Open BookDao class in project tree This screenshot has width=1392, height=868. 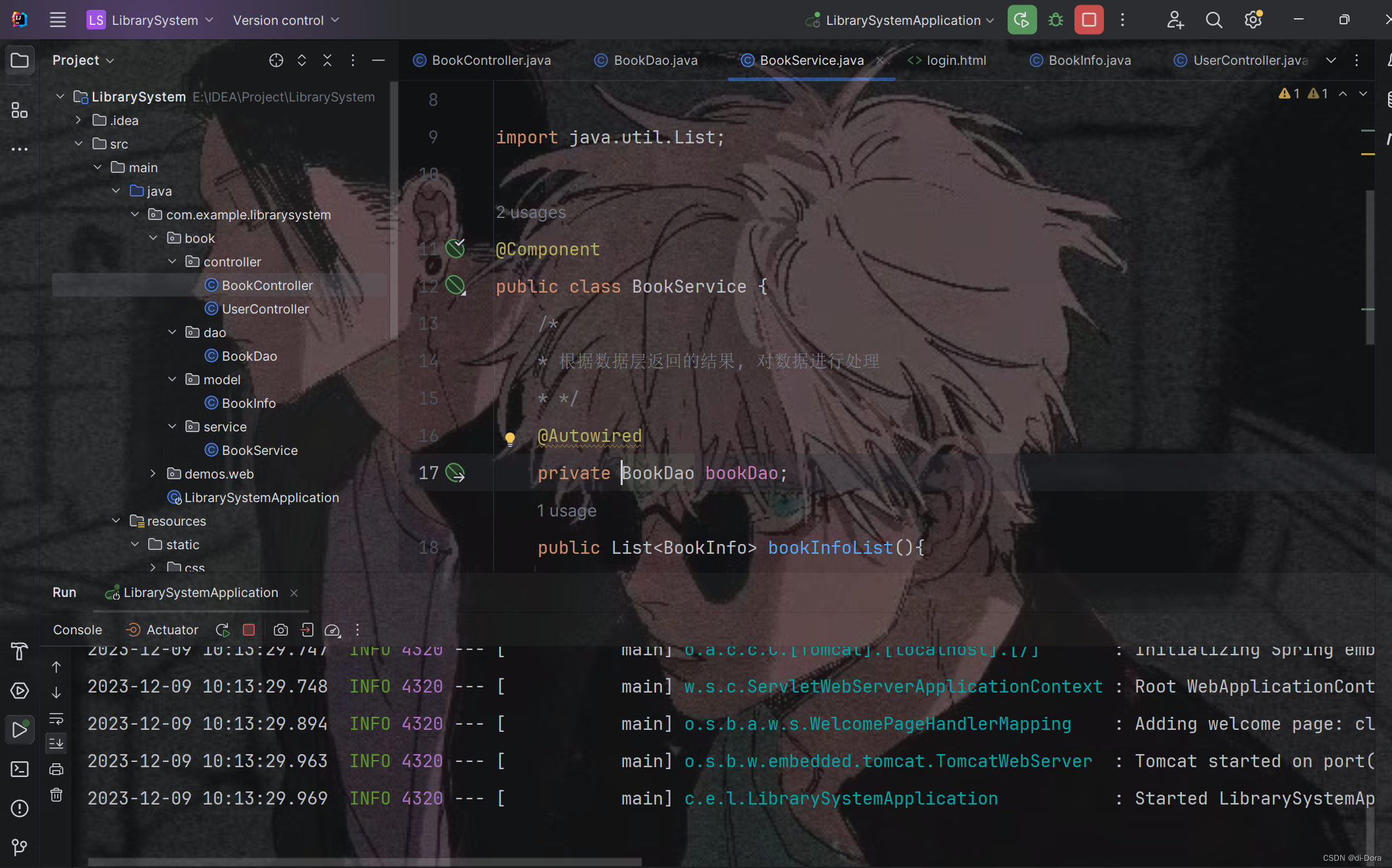coord(240,356)
